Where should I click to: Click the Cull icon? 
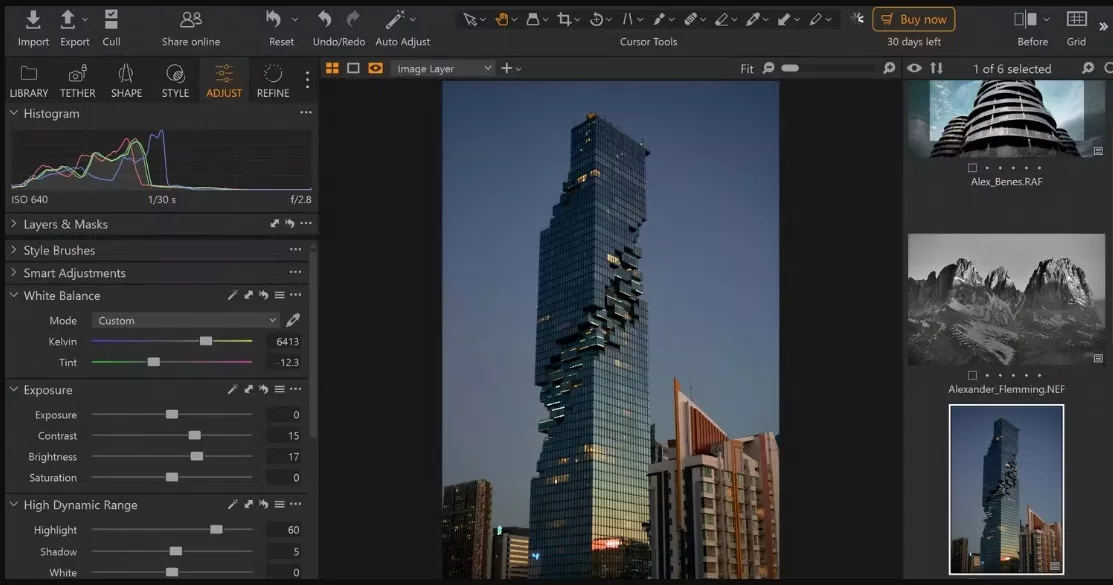point(111,20)
